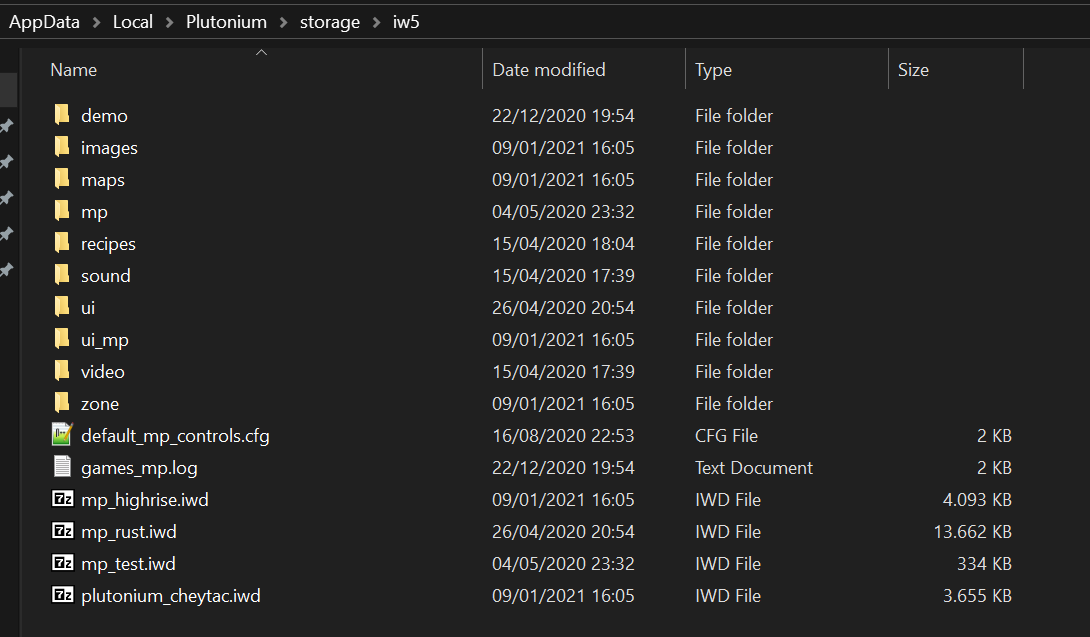
Task: Click the ui folder icon
Action: (62, 306)
